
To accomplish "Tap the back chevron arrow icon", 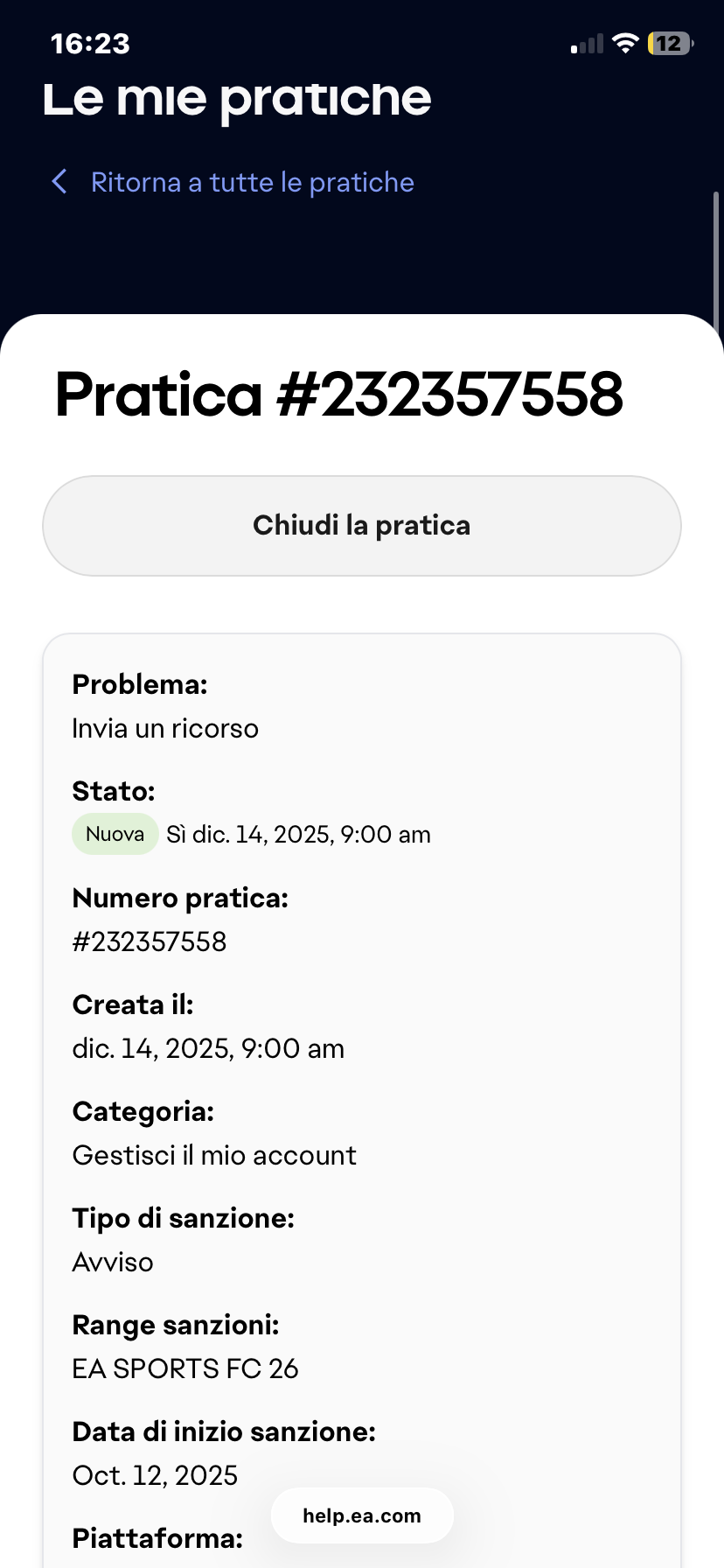I will pyautogui.click(x=59, y=182).
